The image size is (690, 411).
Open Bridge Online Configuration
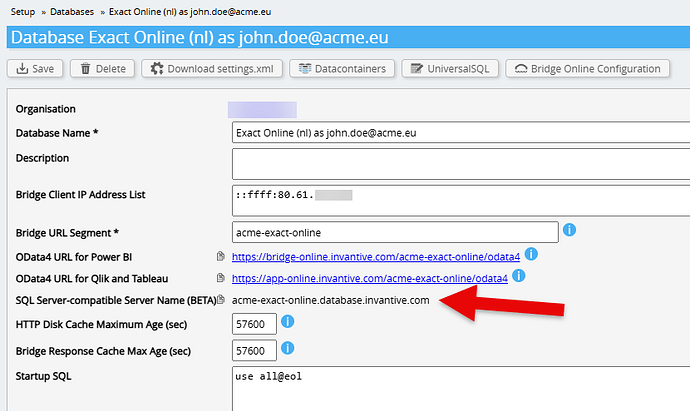(587, 69)
